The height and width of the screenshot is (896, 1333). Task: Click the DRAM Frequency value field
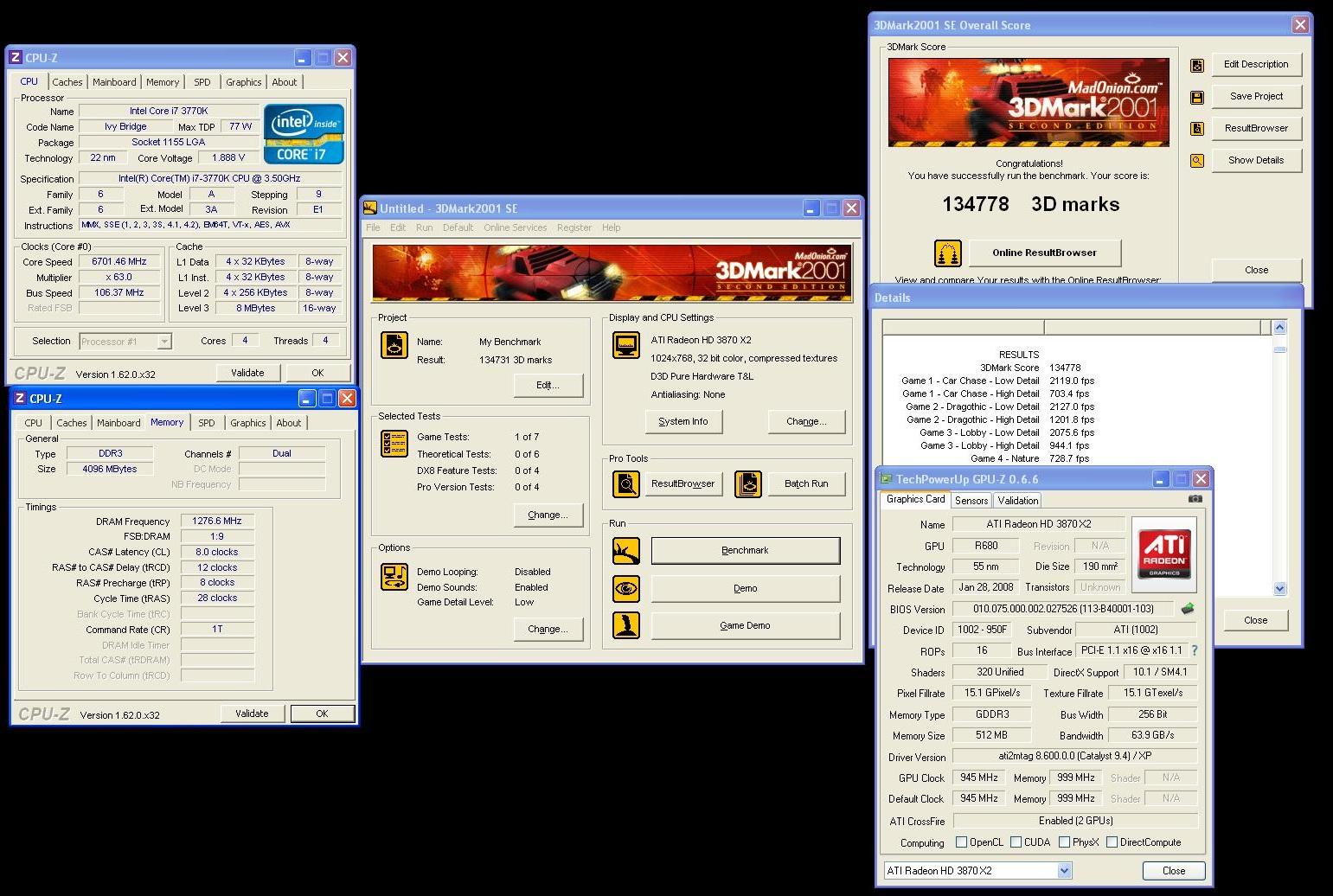pyautogui.click(x=217, y=522)
